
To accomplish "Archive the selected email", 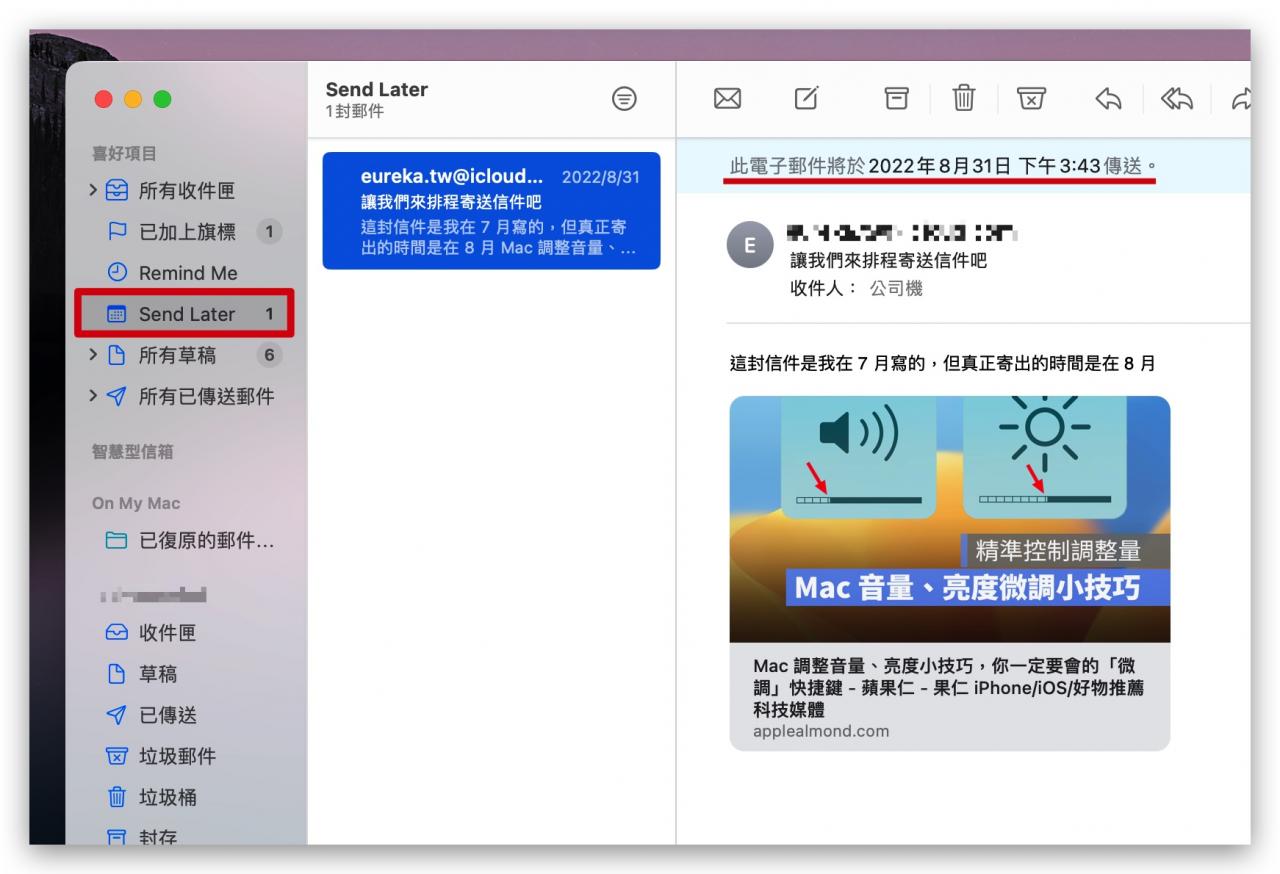I will 895,97.
